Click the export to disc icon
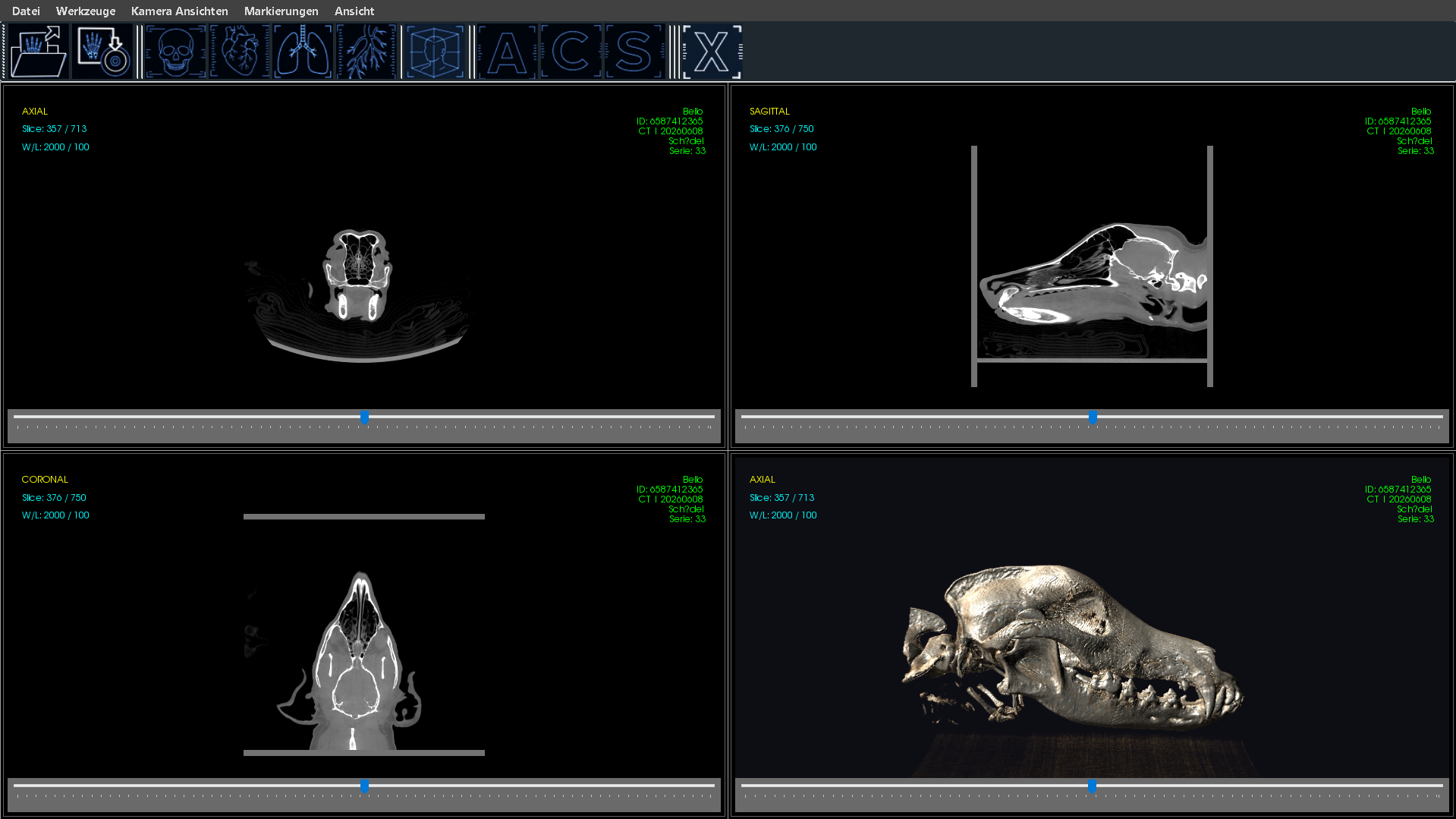This screenshot has width=1456, height=819. coord(103,52)
